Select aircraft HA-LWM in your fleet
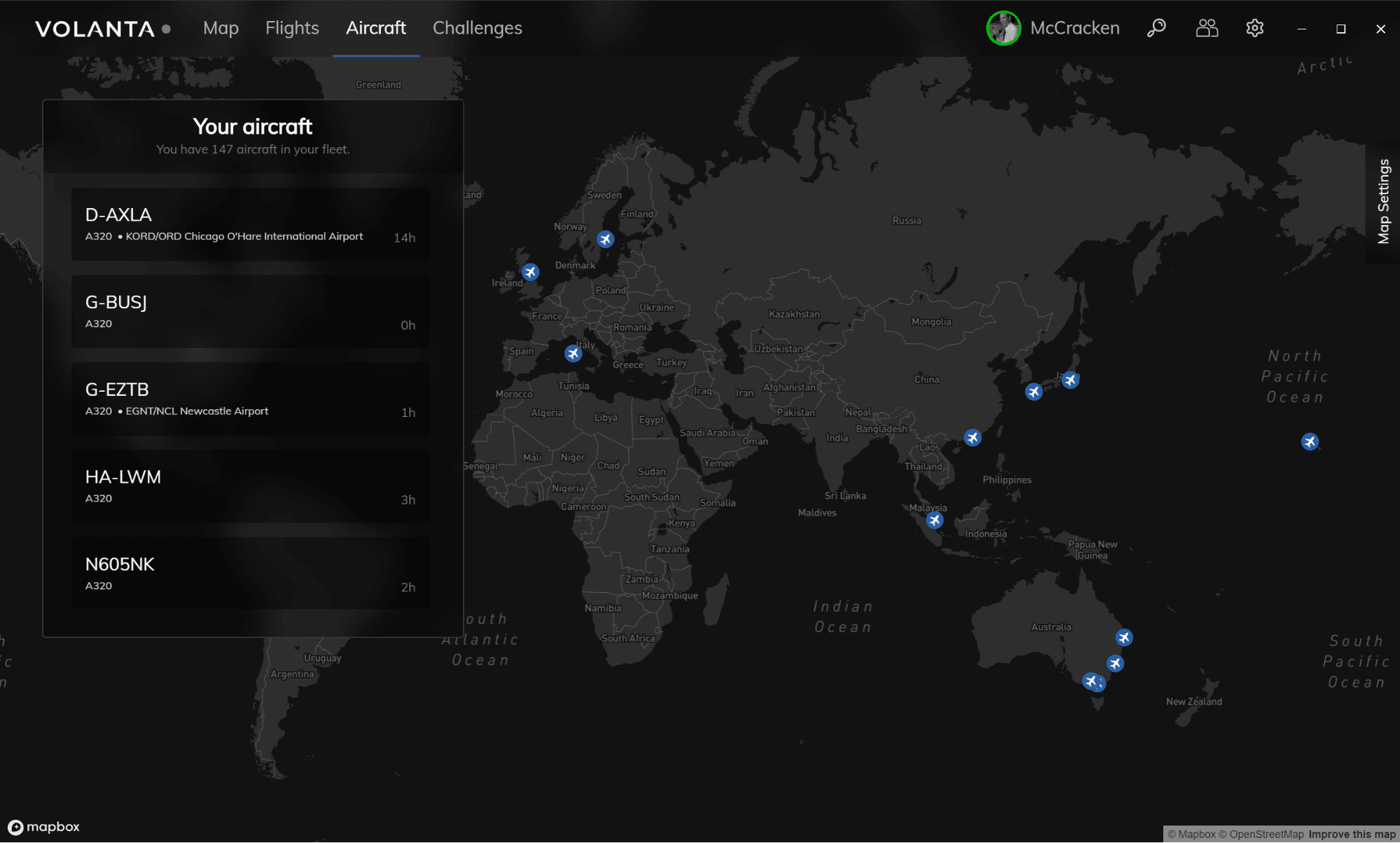 pos(250,486)
